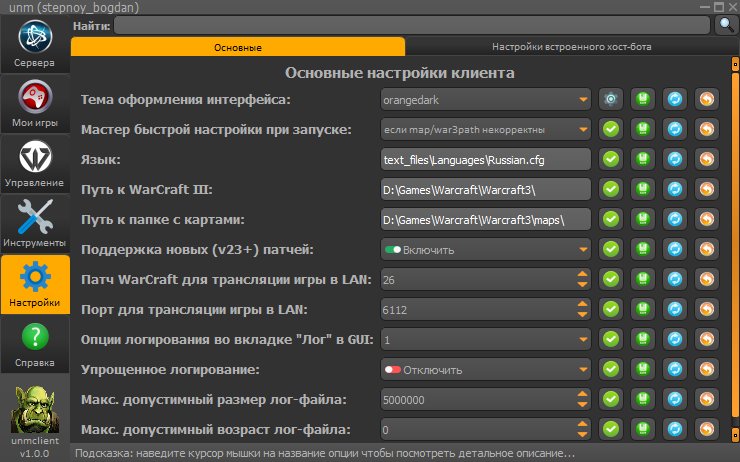Open the Сервера section in the sidebar

click(35, 44)
